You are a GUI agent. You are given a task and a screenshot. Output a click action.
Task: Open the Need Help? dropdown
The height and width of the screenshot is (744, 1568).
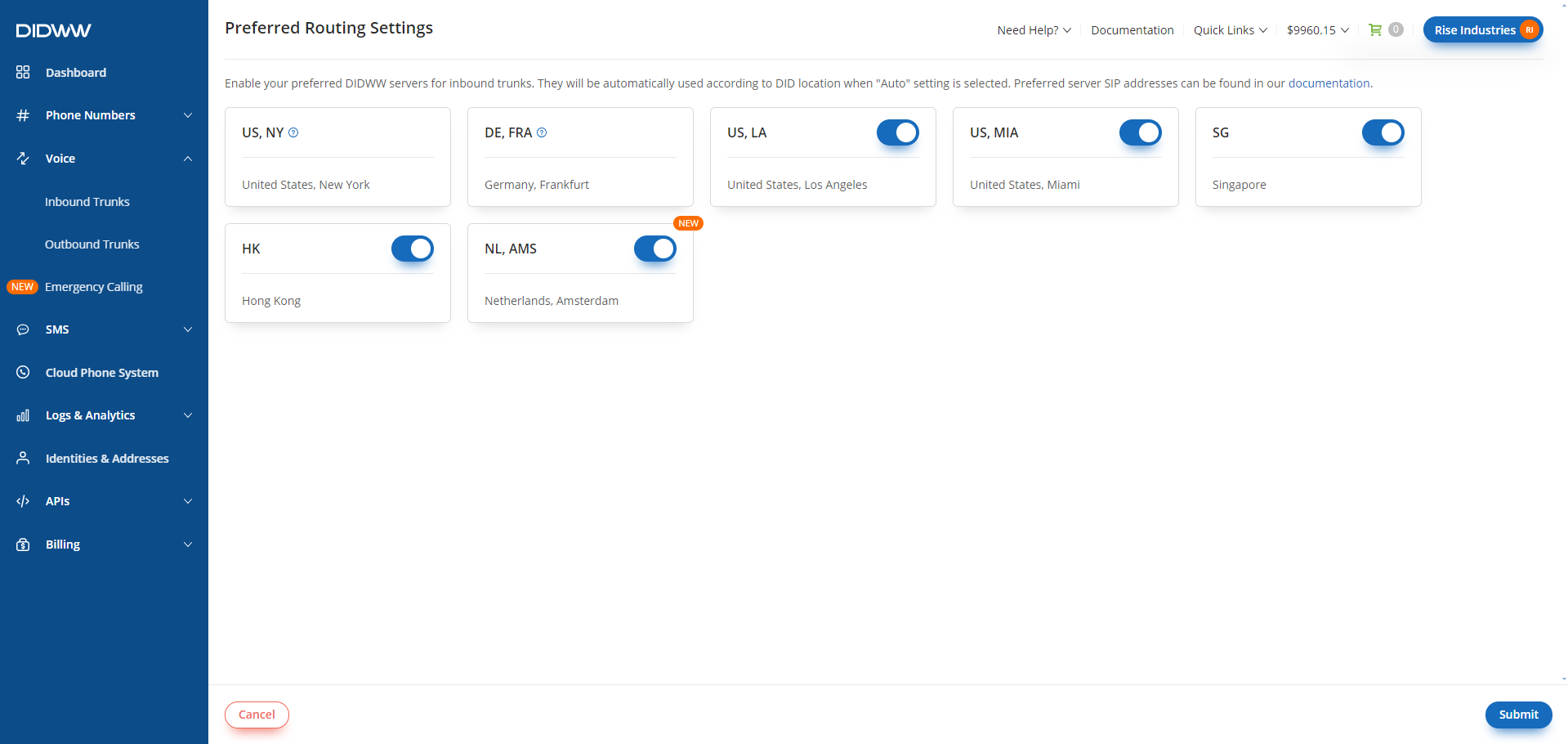[1034, 30]
